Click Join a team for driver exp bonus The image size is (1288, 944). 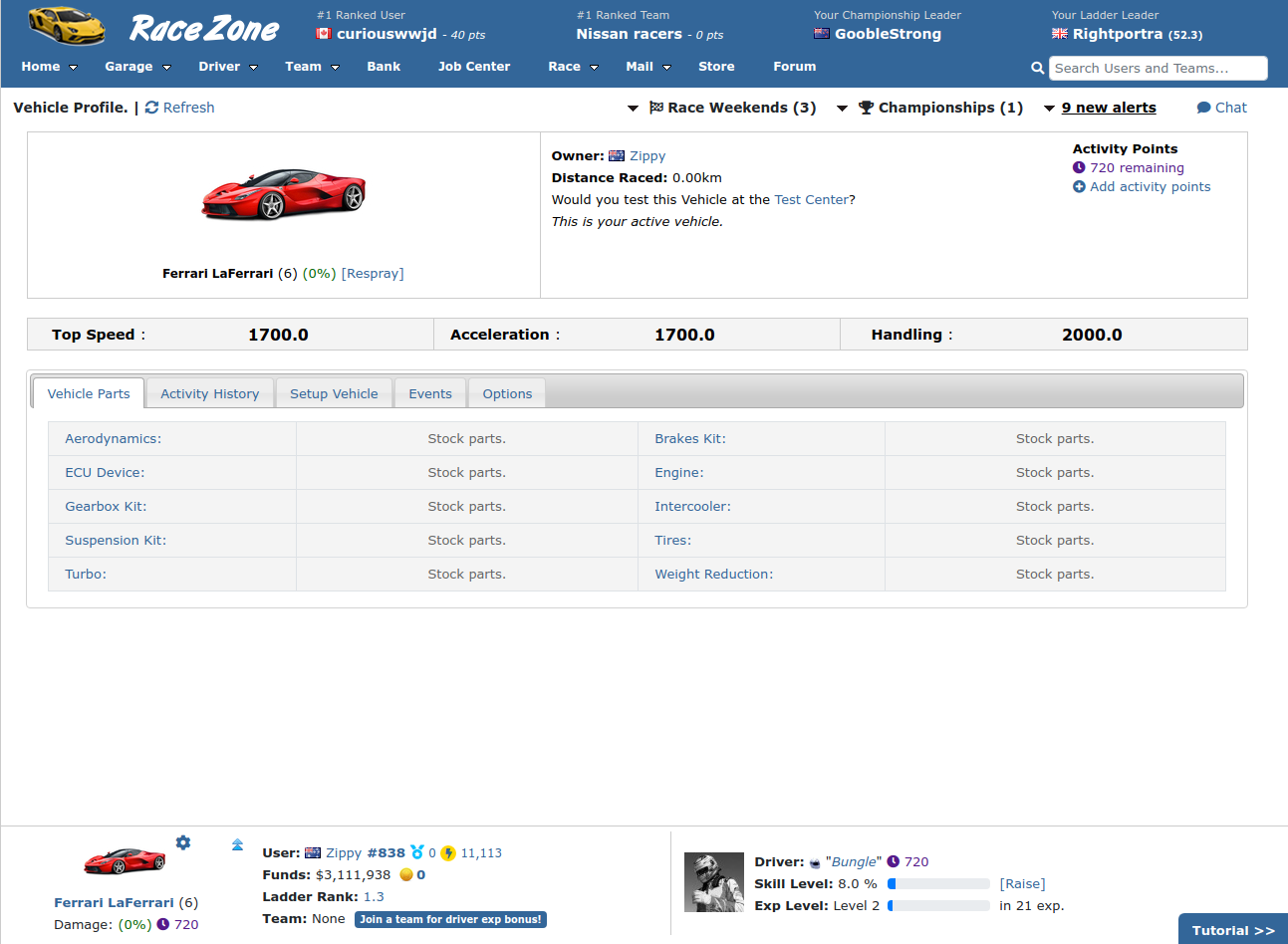pyautogui.click(x=451, y=919)
